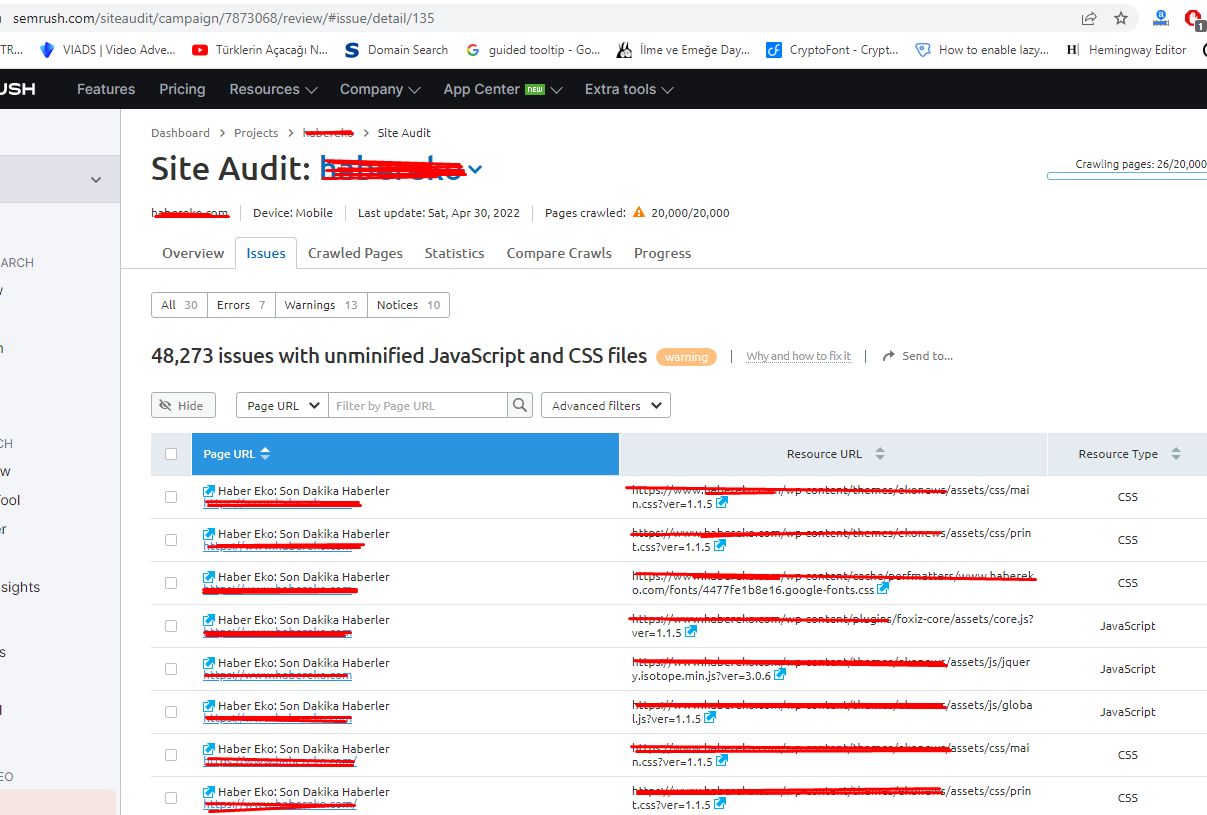
Task: Click the Pages crawled warning triangle icon
Action: [640, 212]
